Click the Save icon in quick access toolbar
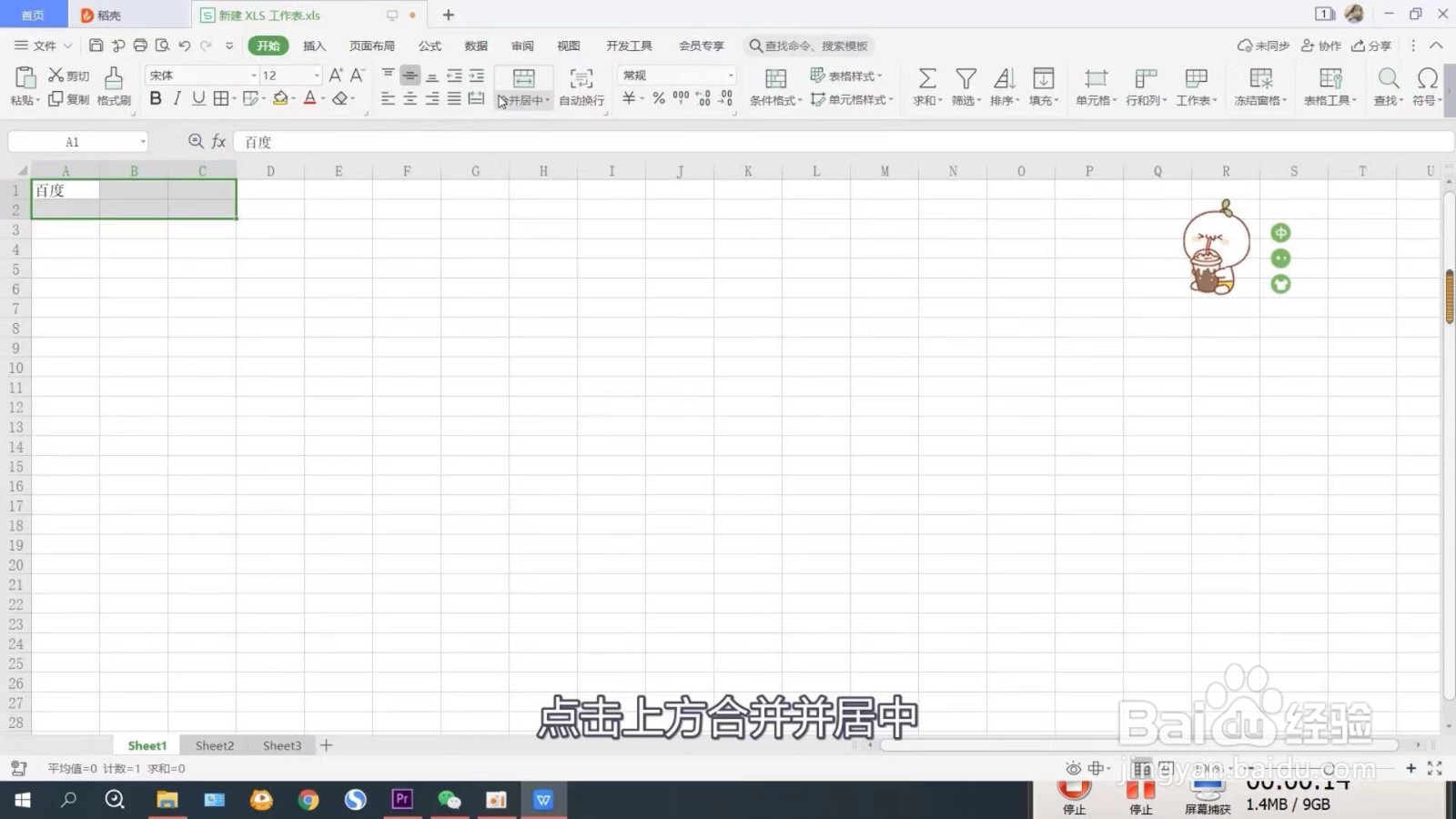The height and width of the screenshot is (819, 1456). 96,45
